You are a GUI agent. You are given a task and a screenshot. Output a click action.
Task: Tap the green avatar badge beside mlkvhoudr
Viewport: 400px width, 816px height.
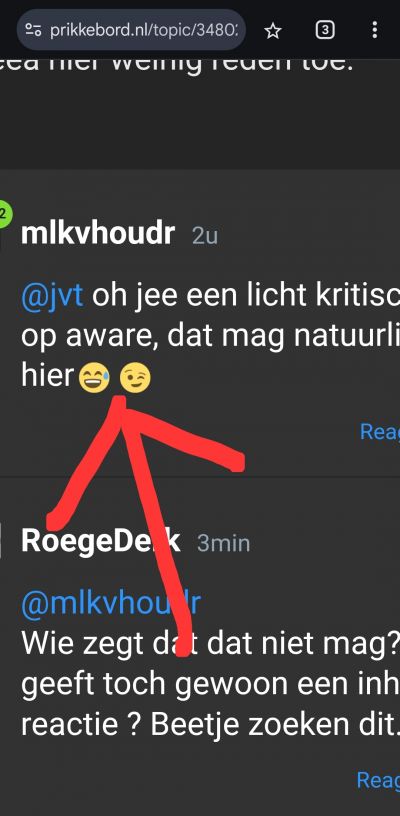[5, 212]
